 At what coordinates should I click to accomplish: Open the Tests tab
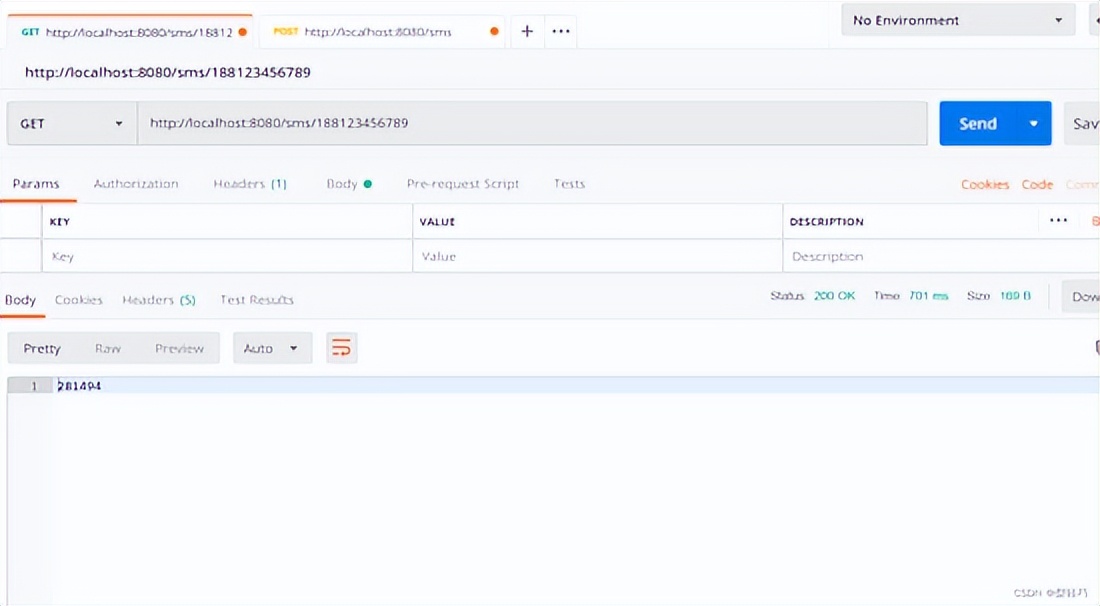coord(569,184)
